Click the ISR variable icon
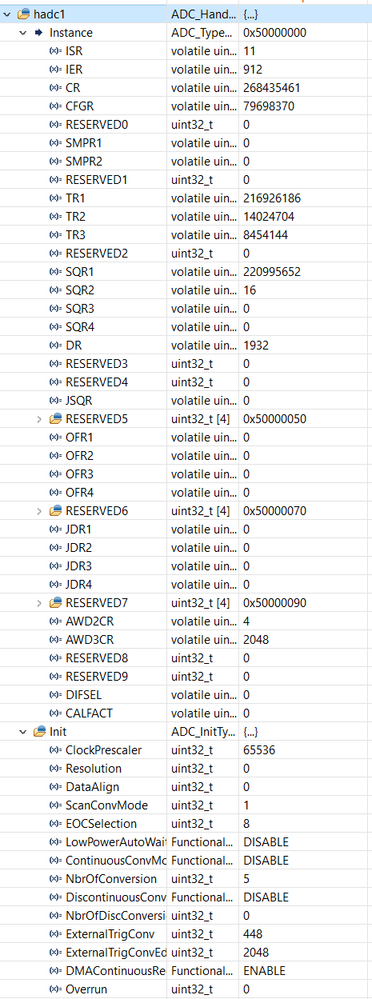This screenshot has width=372, height=999. [x=56, y=50]
